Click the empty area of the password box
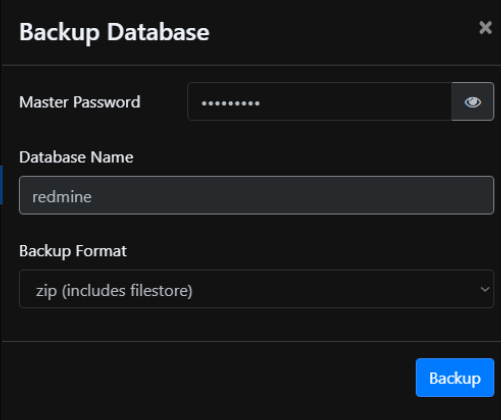The height and width of the screenshot is (420, 501). 355,102
